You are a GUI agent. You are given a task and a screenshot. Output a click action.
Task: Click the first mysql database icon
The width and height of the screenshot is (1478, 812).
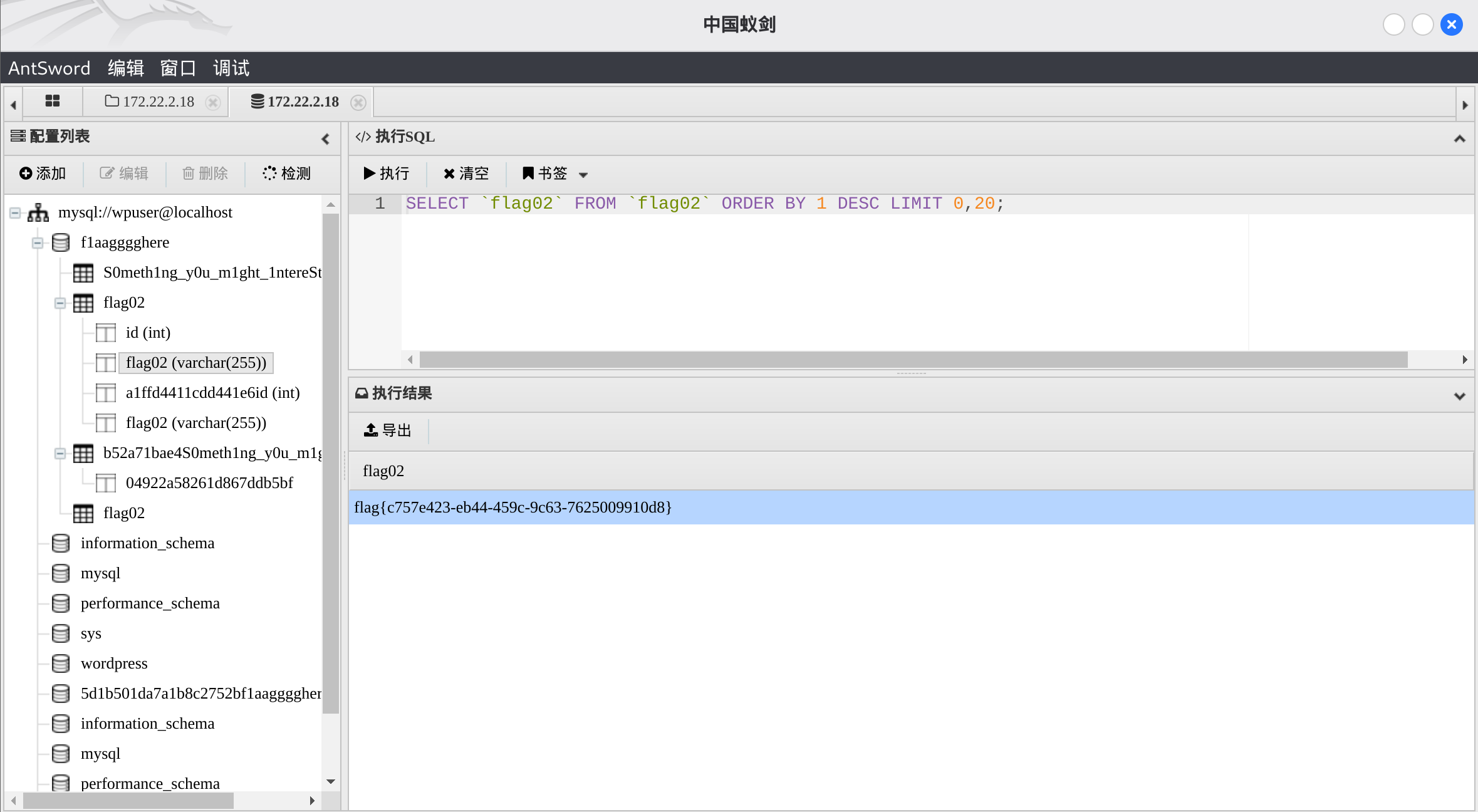click(61, 573)
